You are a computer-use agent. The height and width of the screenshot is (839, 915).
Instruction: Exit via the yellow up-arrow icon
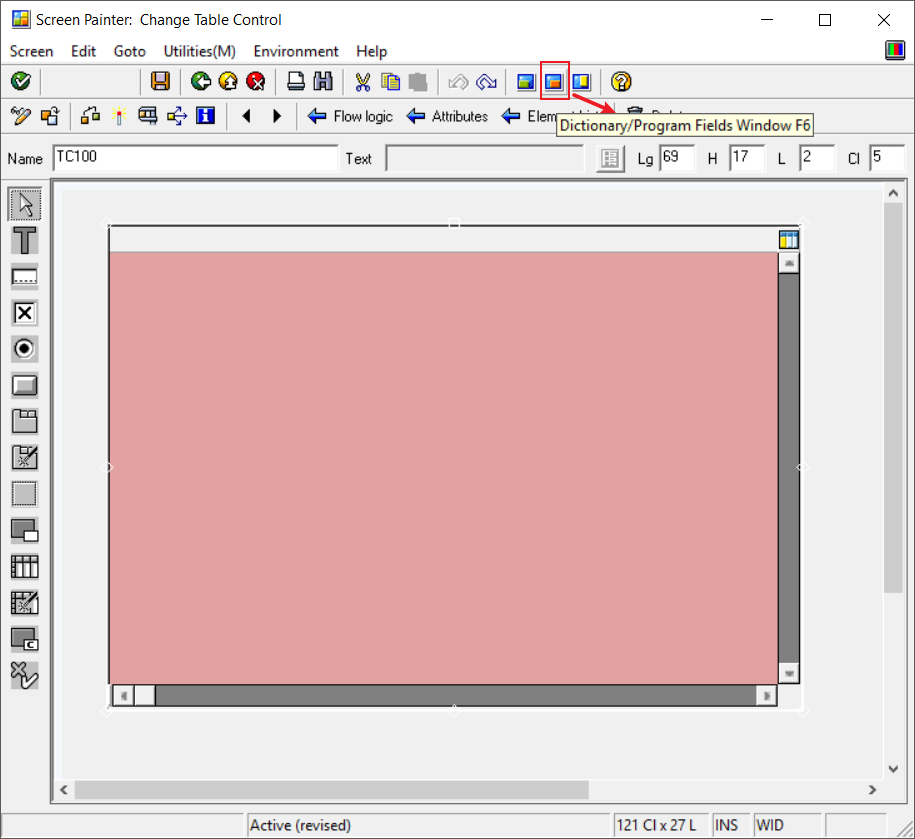(228, 81)
